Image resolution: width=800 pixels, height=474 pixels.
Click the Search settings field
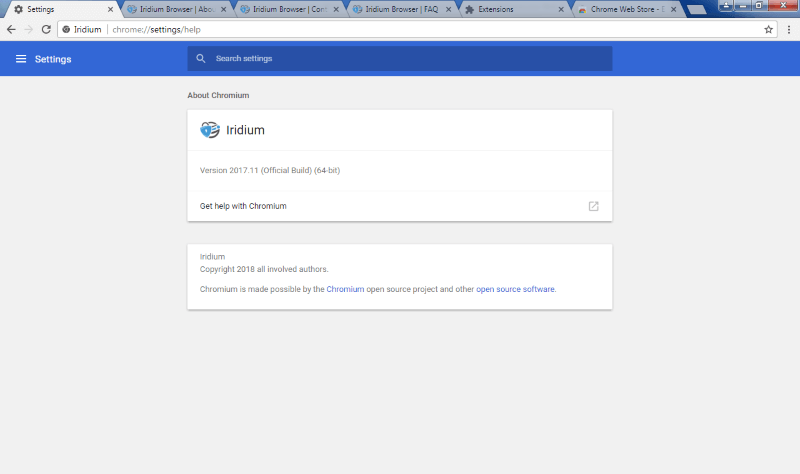pos(399,59)
